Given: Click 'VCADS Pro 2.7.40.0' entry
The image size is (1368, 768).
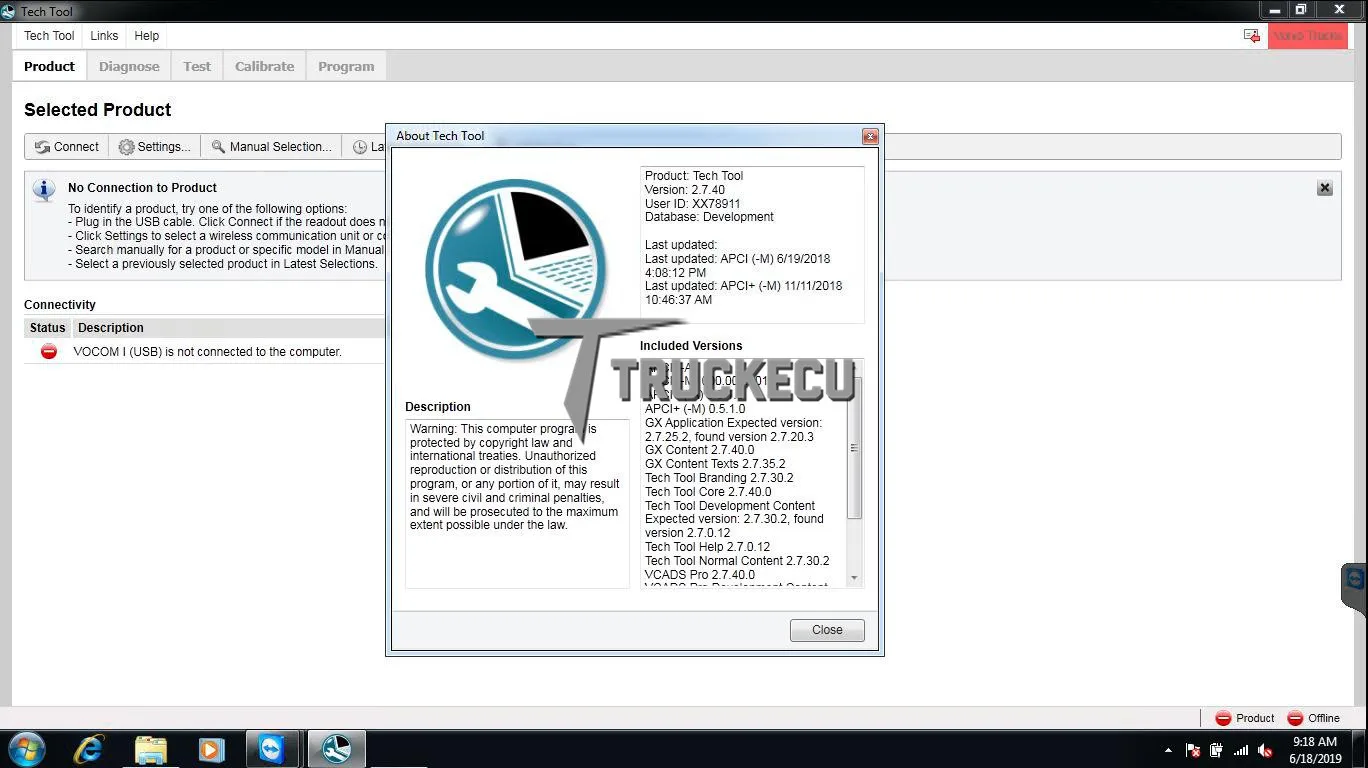Looking at the screenshot, I should 700,575.
